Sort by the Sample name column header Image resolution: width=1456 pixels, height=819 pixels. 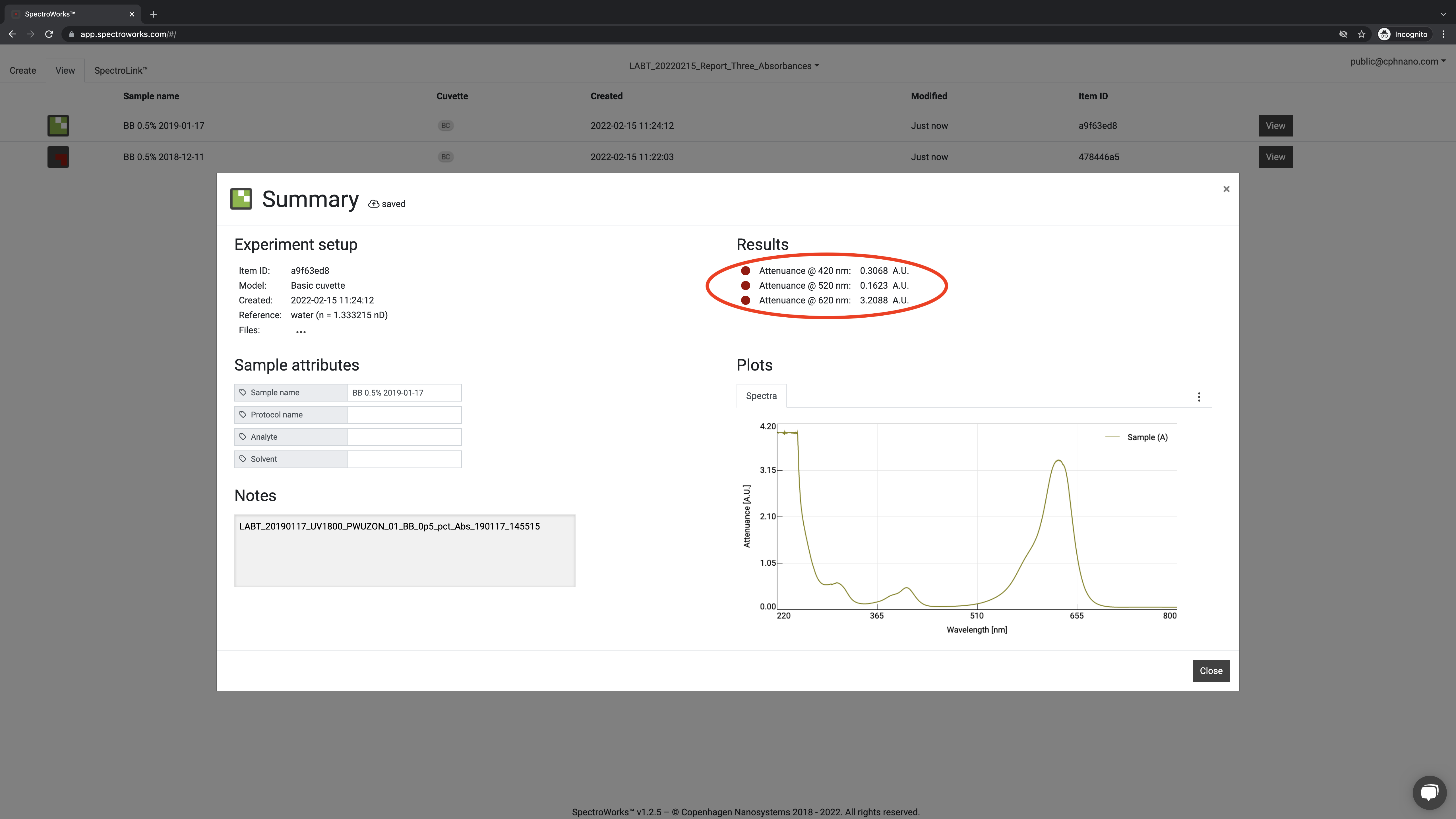pos(151,96)
